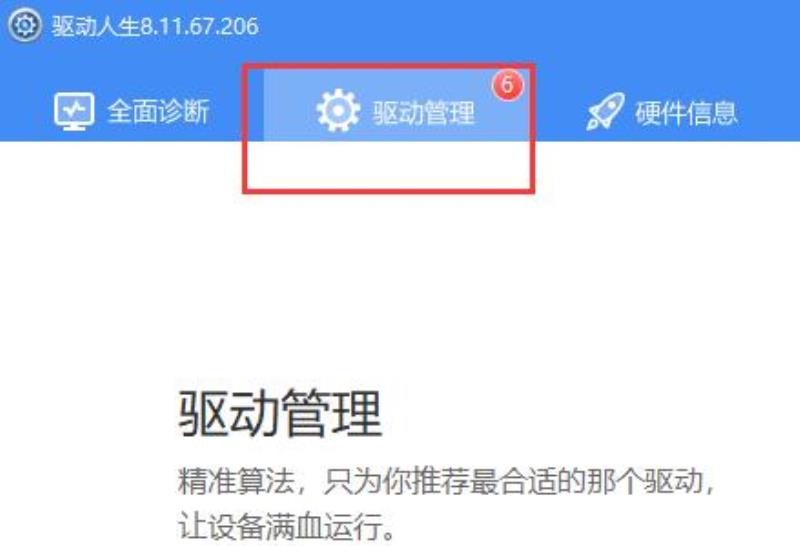
Task: Click the 管理 characters in the large heading
Action: pyautogui.click(x=331, y=412)
